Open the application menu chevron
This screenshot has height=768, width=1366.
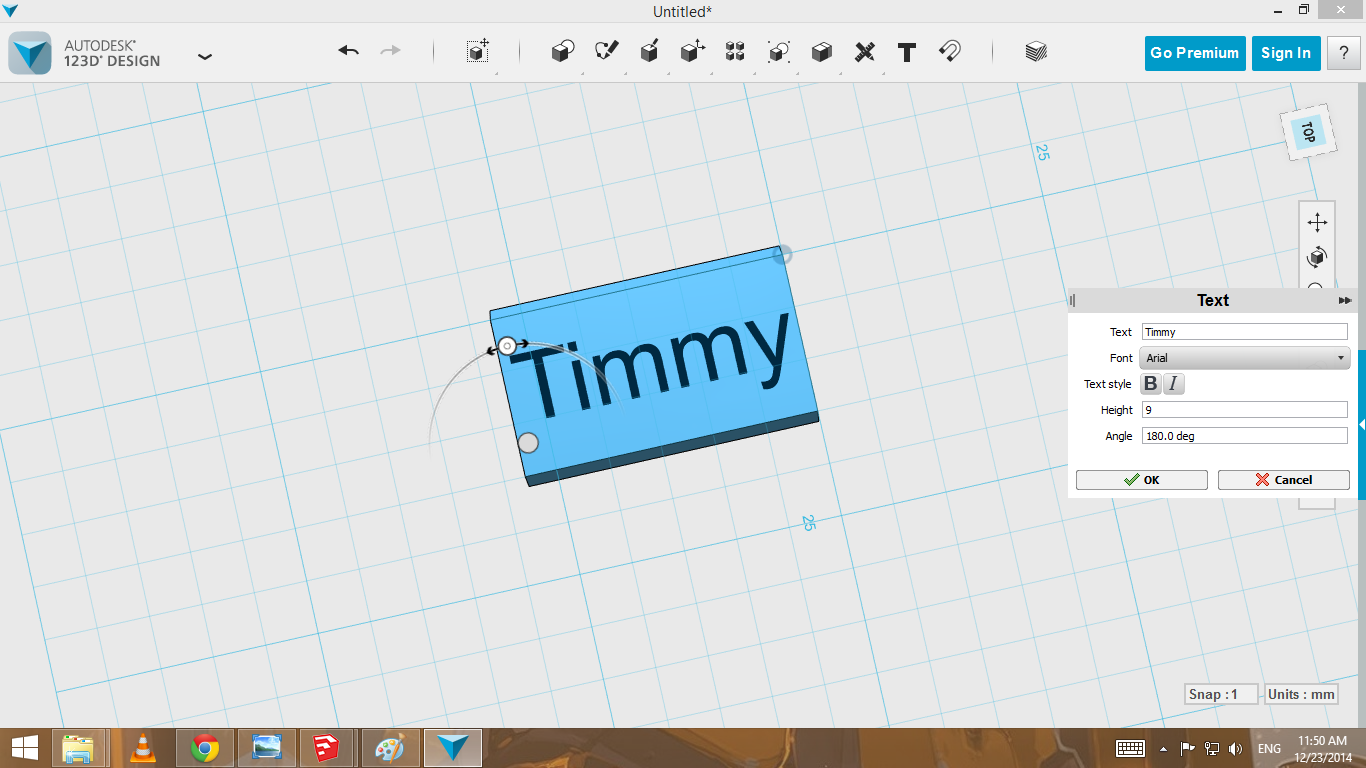[x=205, y=57]
